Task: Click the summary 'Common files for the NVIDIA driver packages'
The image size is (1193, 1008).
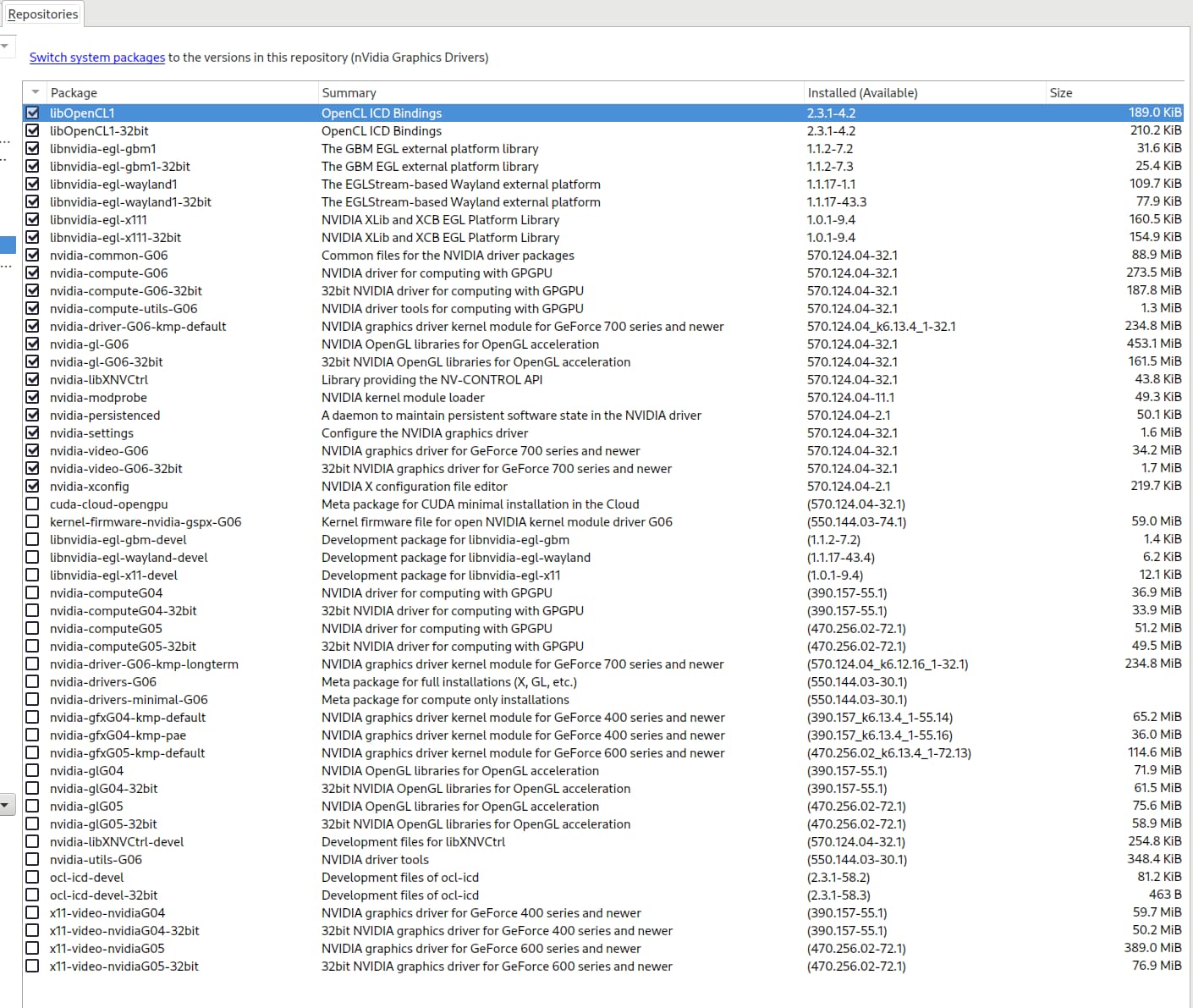Action: pyautogui.click(x=448, y=255)
